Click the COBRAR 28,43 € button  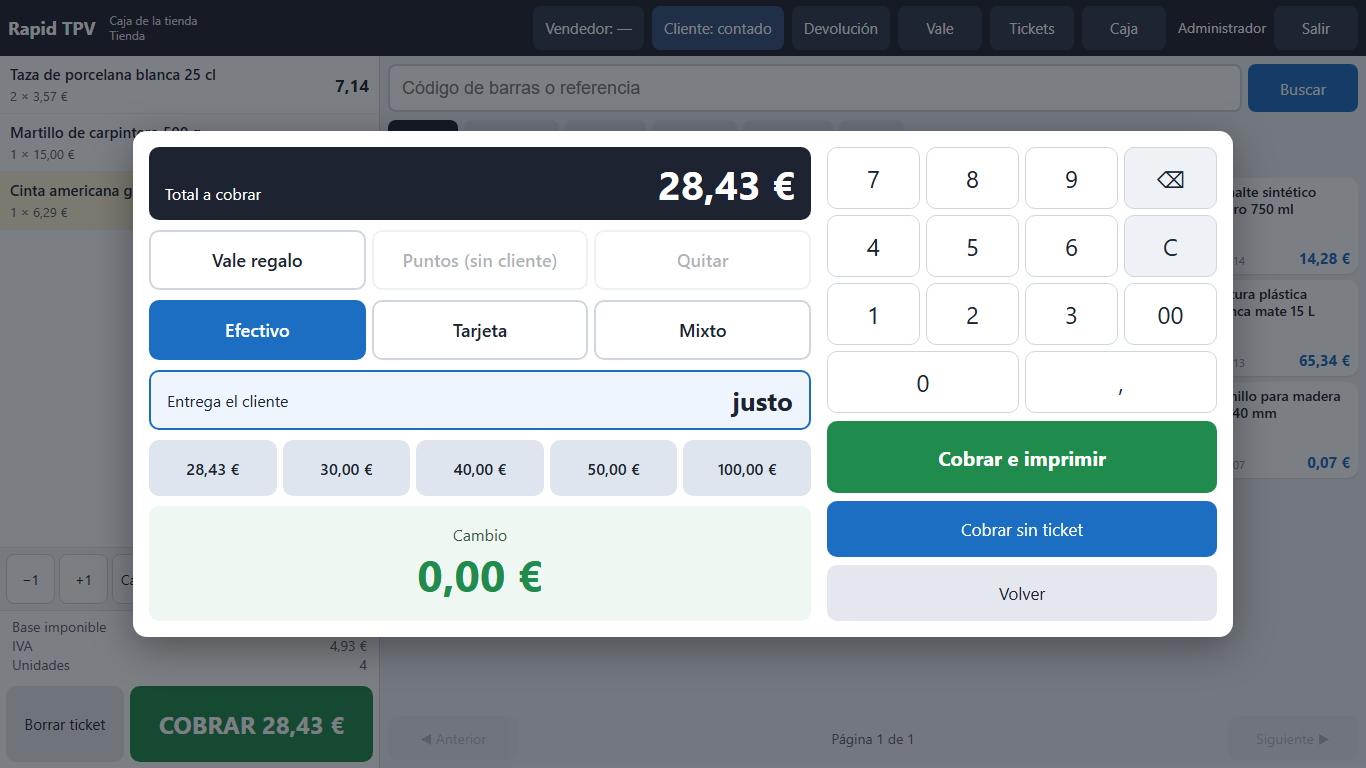click(x=251, y=724)
